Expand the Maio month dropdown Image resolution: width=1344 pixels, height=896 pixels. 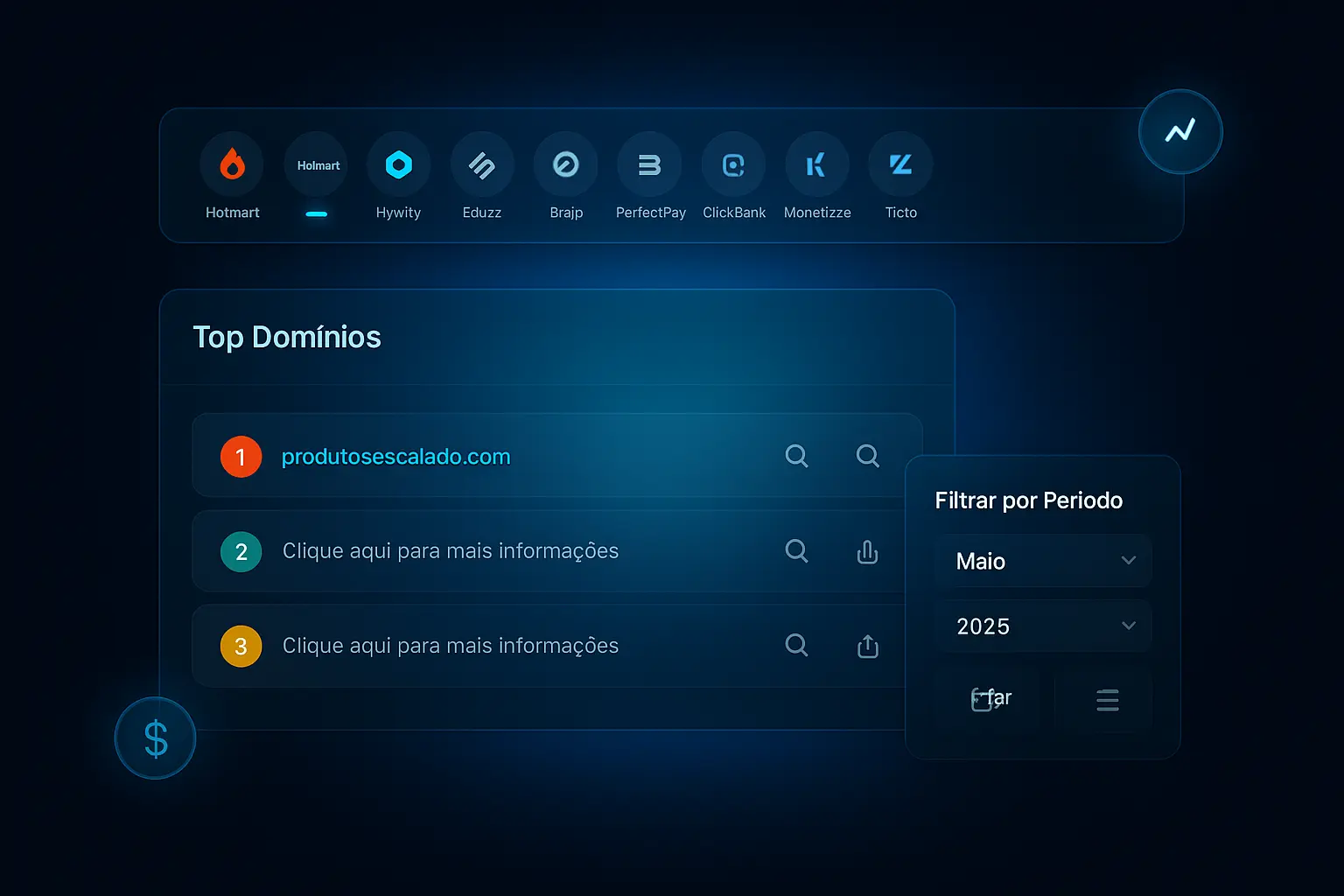pyautogui.click(x=1043, y=561)
